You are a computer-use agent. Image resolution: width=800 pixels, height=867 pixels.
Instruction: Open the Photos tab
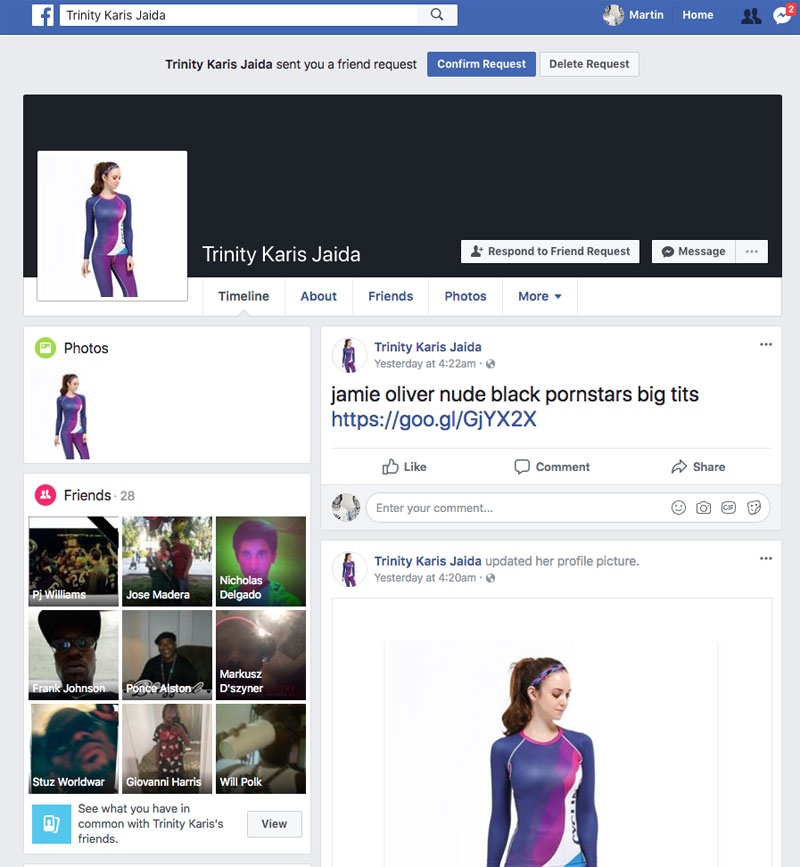click(x=465, y=296)
